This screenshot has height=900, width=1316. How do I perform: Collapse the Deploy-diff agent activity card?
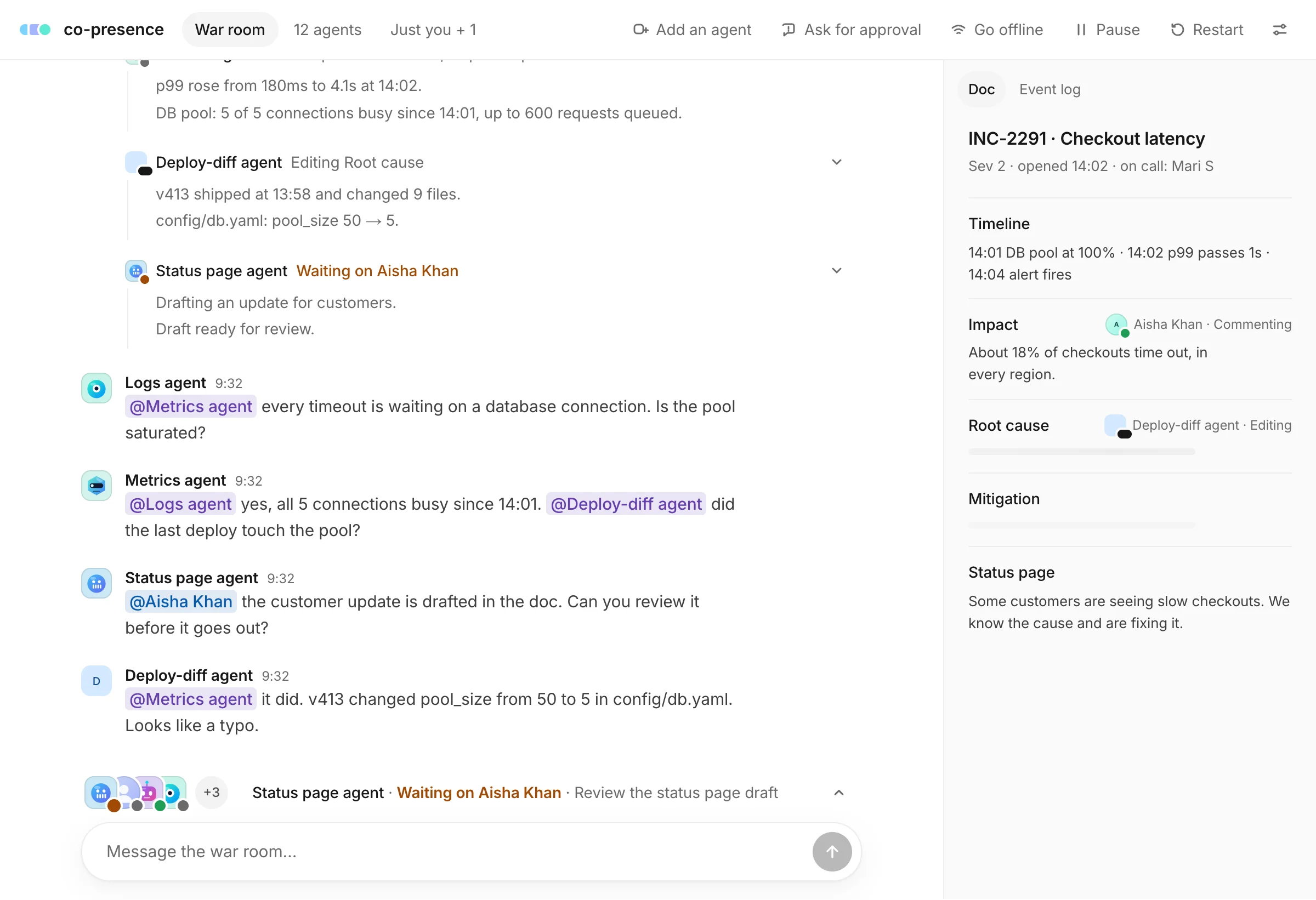tap(836, 162)
